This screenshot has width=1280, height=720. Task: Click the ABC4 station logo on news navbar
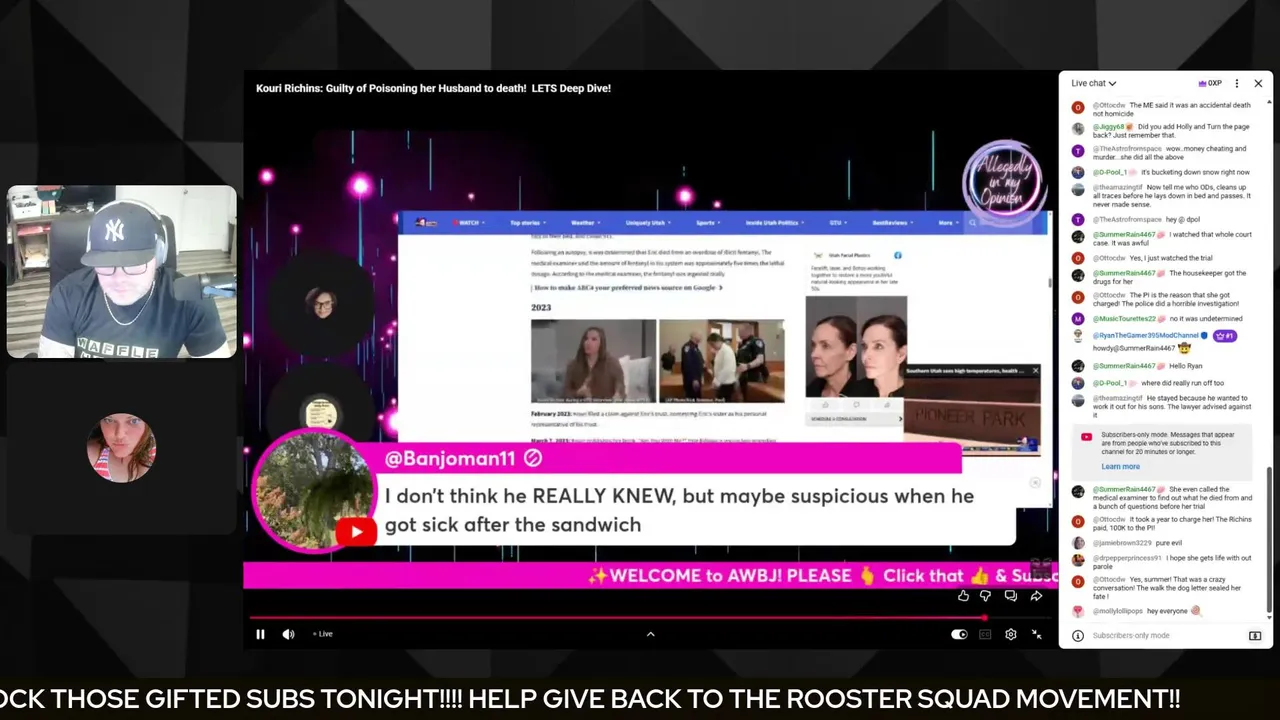click(x=426, y=223)
